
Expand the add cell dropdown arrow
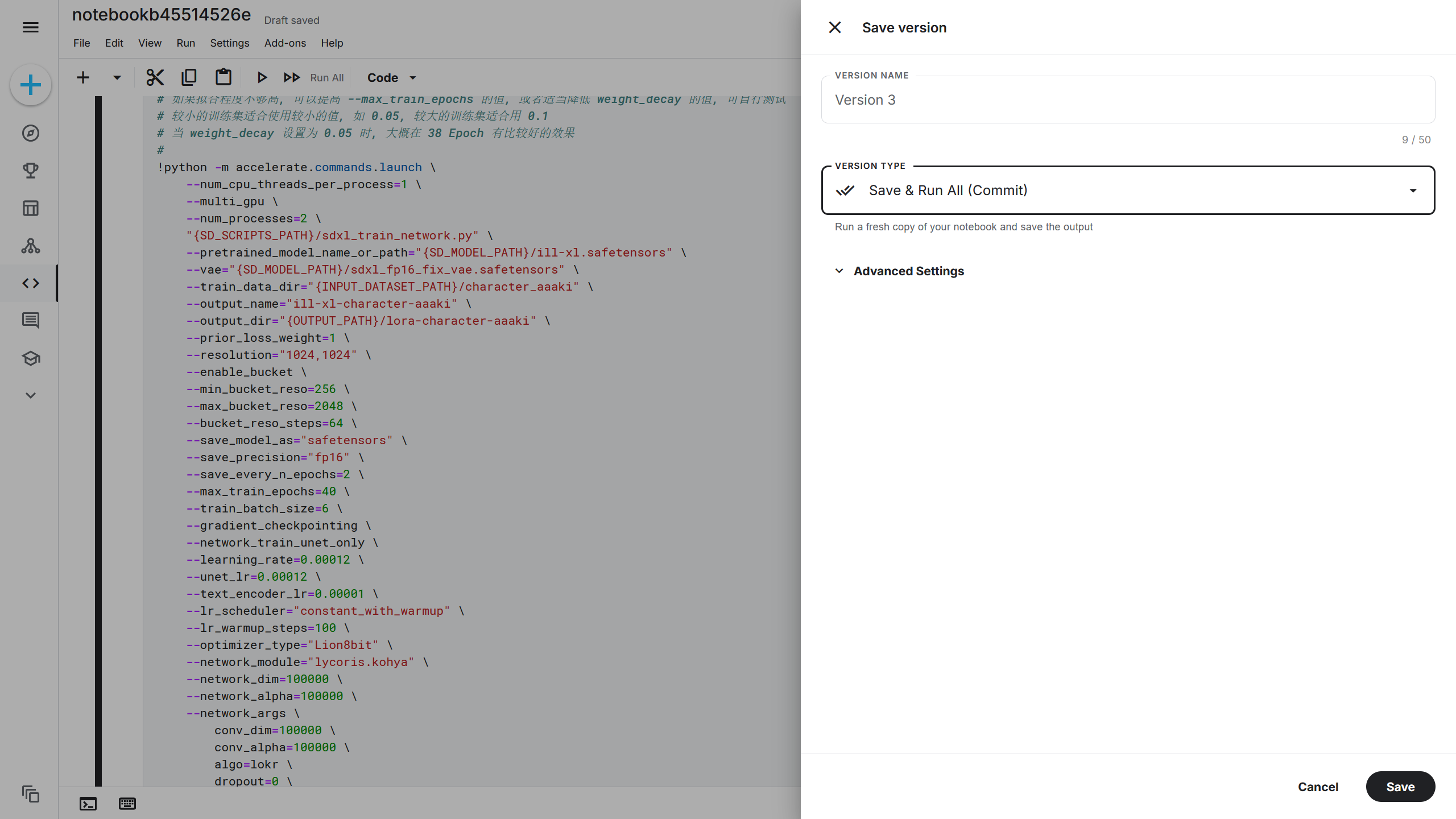117,77
